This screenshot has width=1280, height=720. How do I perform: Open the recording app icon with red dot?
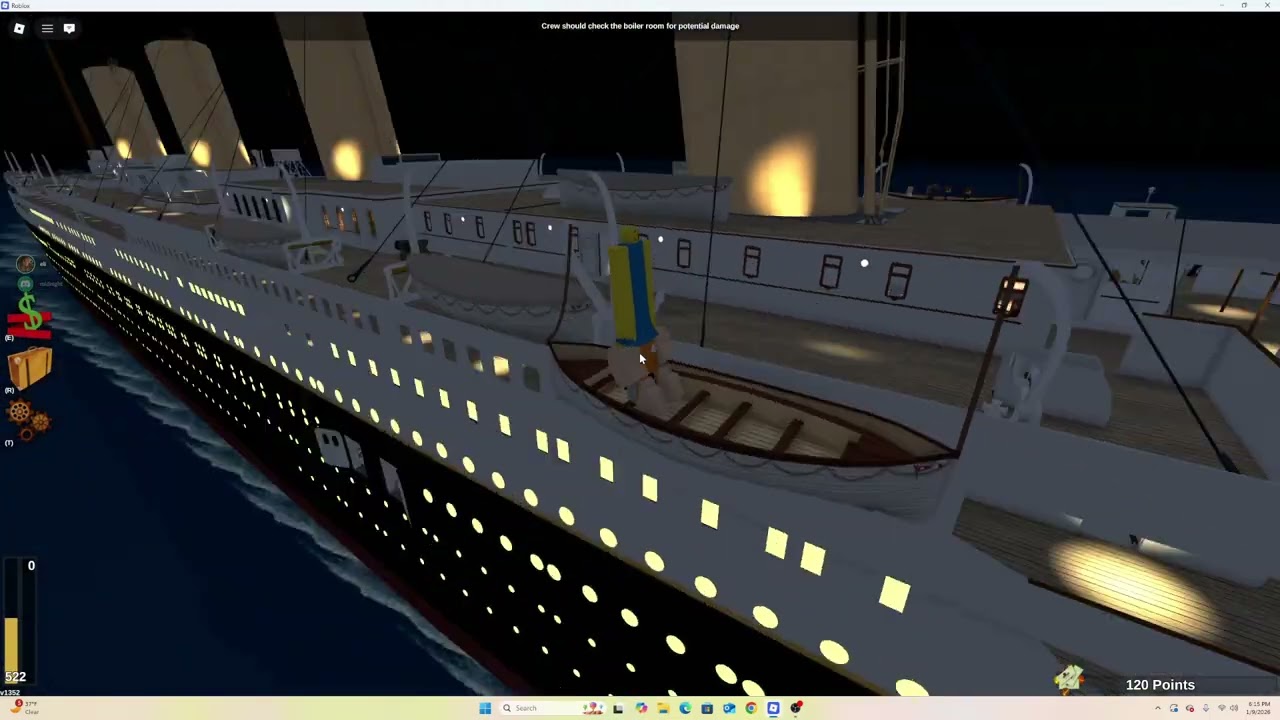coord(796,708)
